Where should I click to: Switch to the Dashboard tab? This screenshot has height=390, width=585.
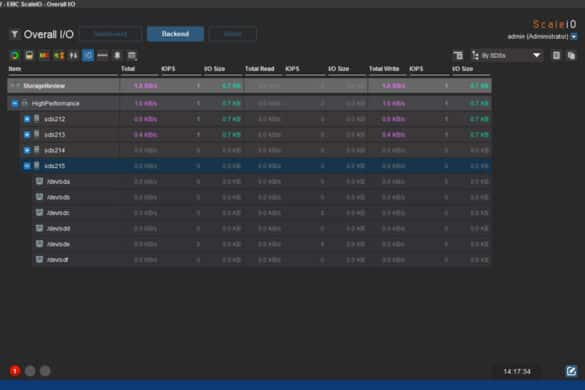[x=111, y=34]
